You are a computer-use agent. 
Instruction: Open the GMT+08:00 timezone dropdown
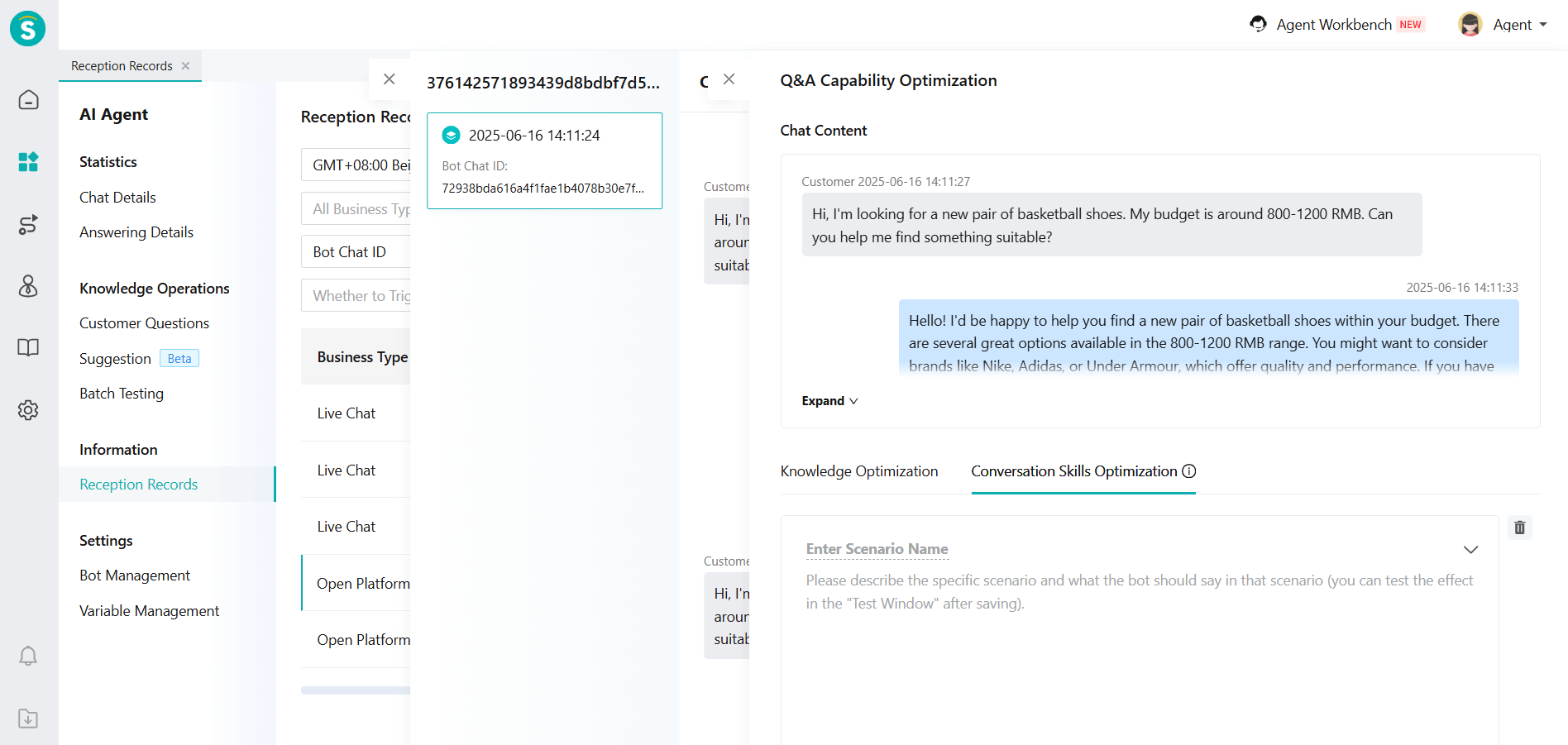(356, 165)
